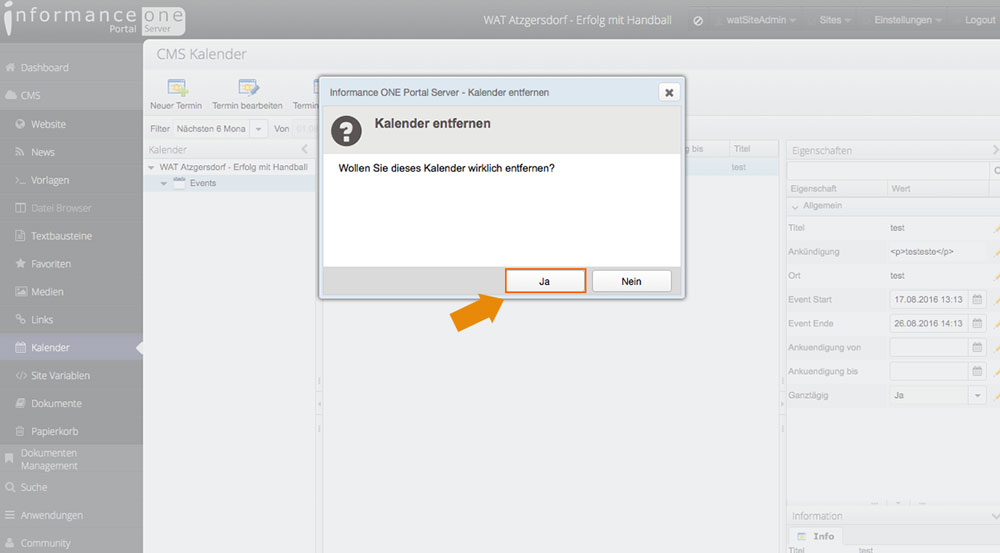Open the Einstellungen dropdown menu
The width and height of the screenshot is (1000, 553).
point(908,20)
